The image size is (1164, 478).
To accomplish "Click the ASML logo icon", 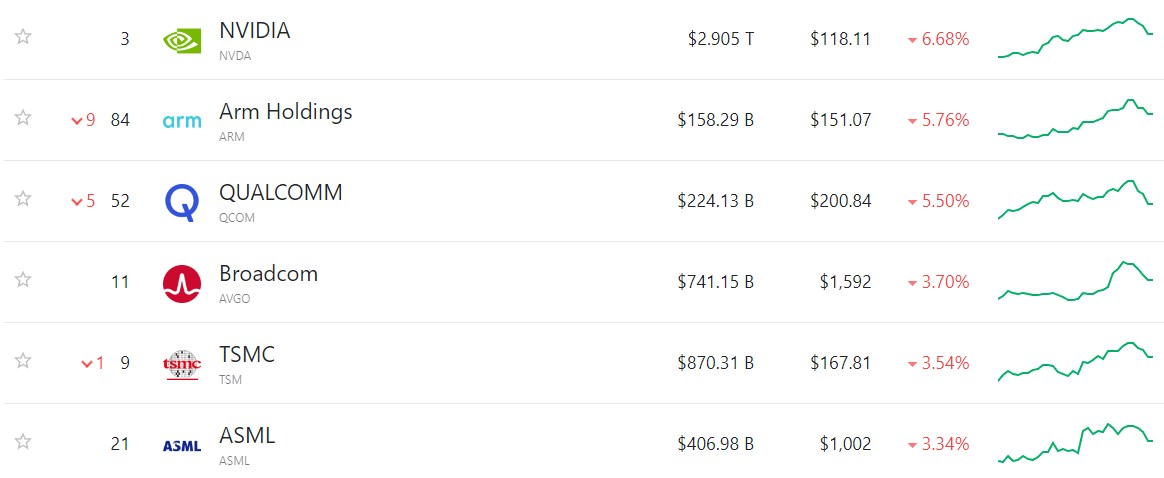I will pos(182,445).
